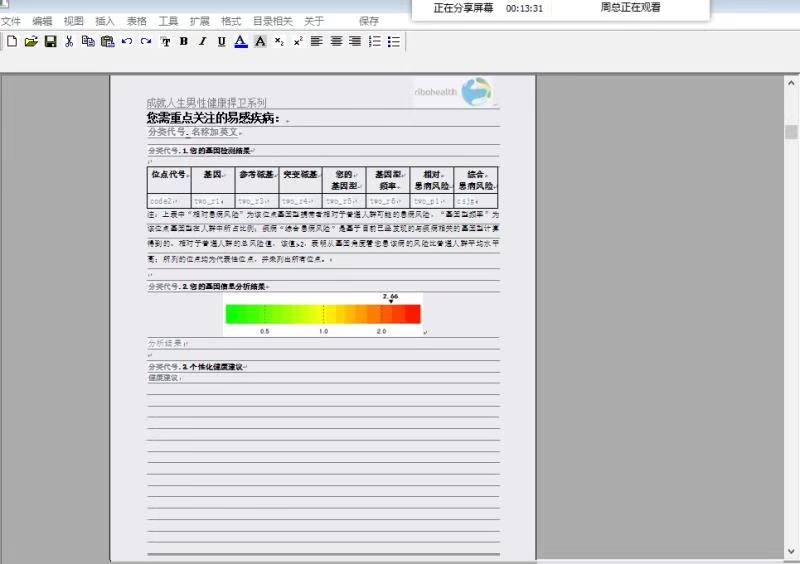
Task: Save using the floppy disk icon
Action: pyautogui.click(x=50, y=41)
